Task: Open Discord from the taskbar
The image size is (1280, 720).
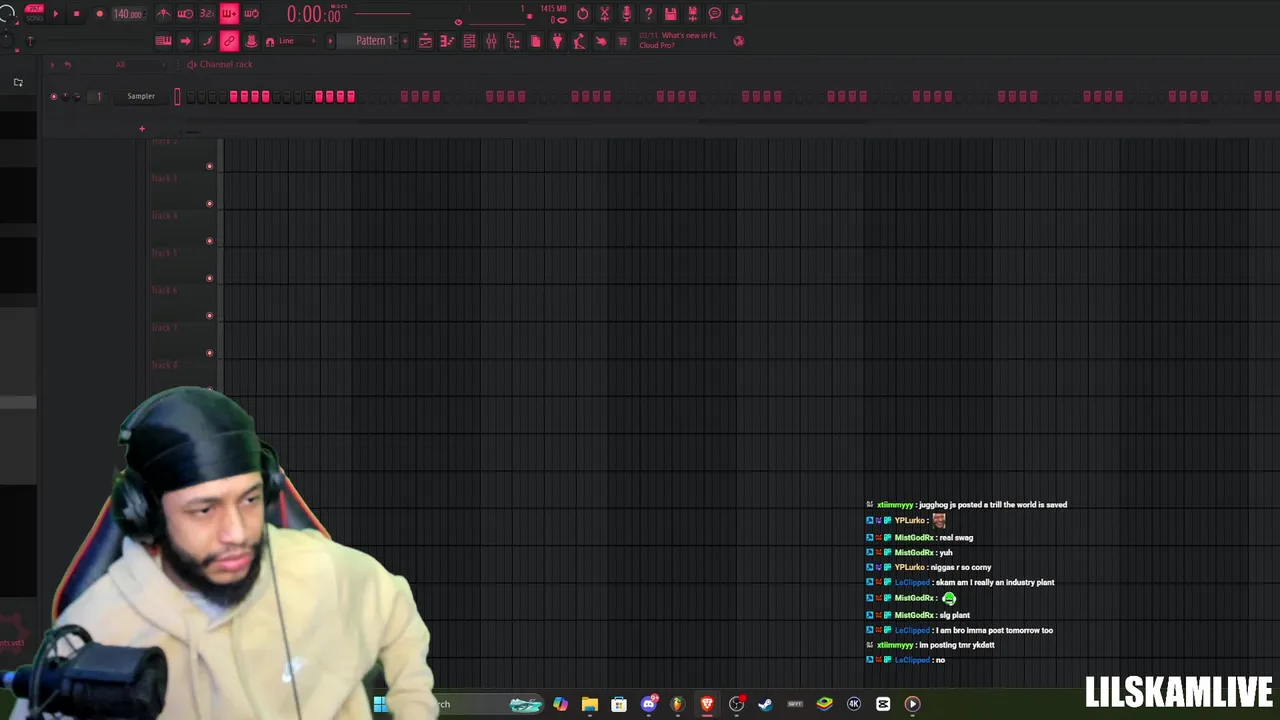Action: click(649, 704)
